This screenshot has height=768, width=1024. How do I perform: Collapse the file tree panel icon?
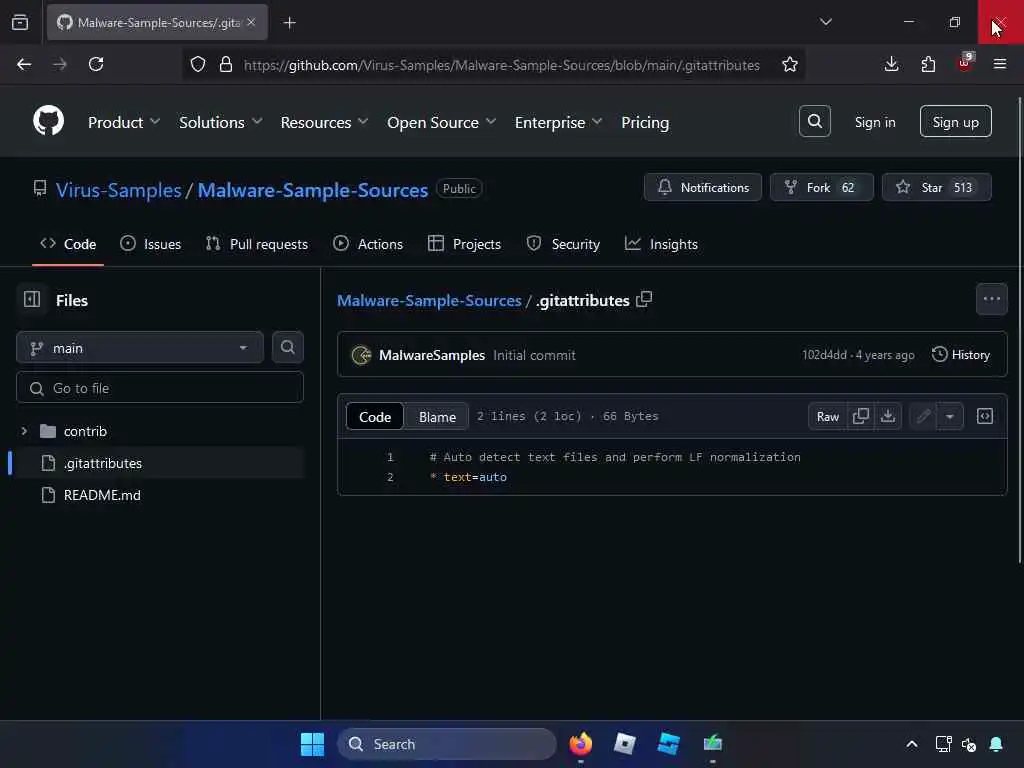(32, 299)
